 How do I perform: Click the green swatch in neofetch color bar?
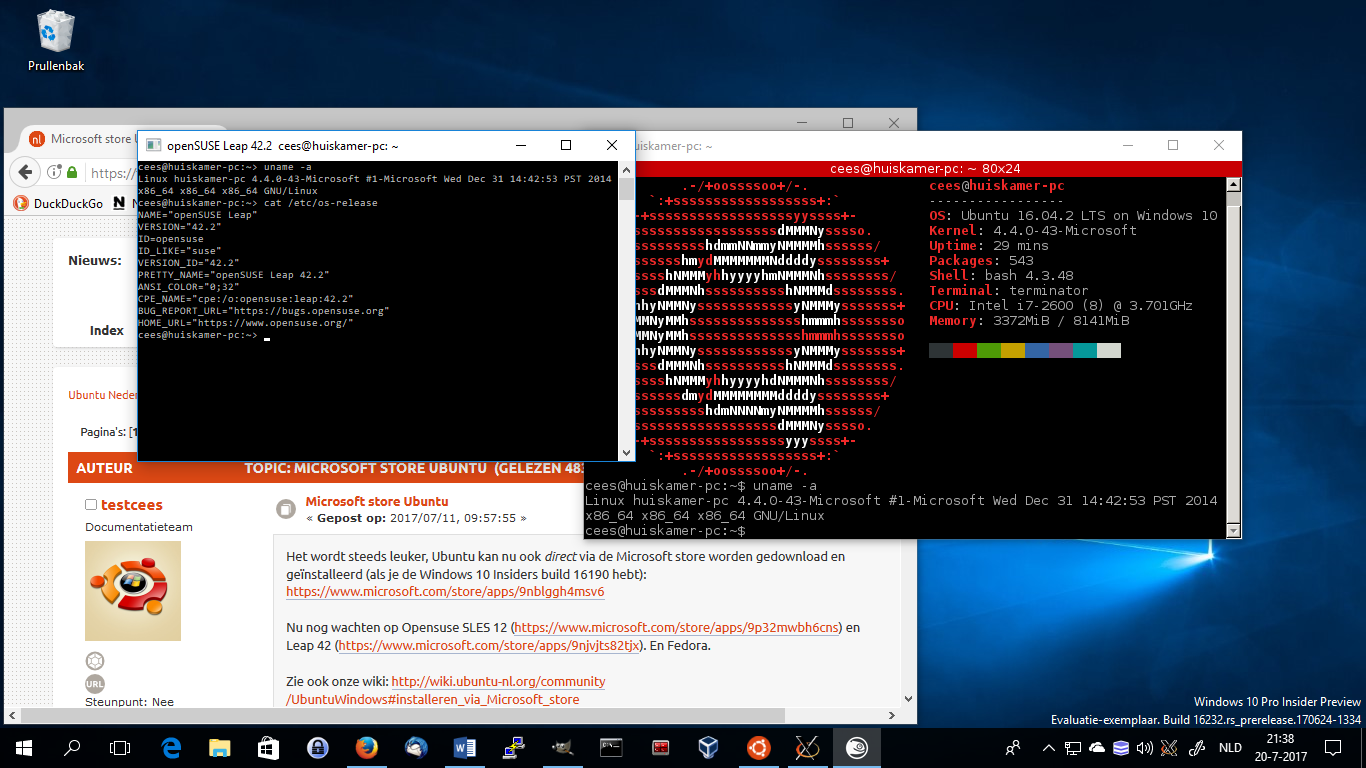[988, 350]
